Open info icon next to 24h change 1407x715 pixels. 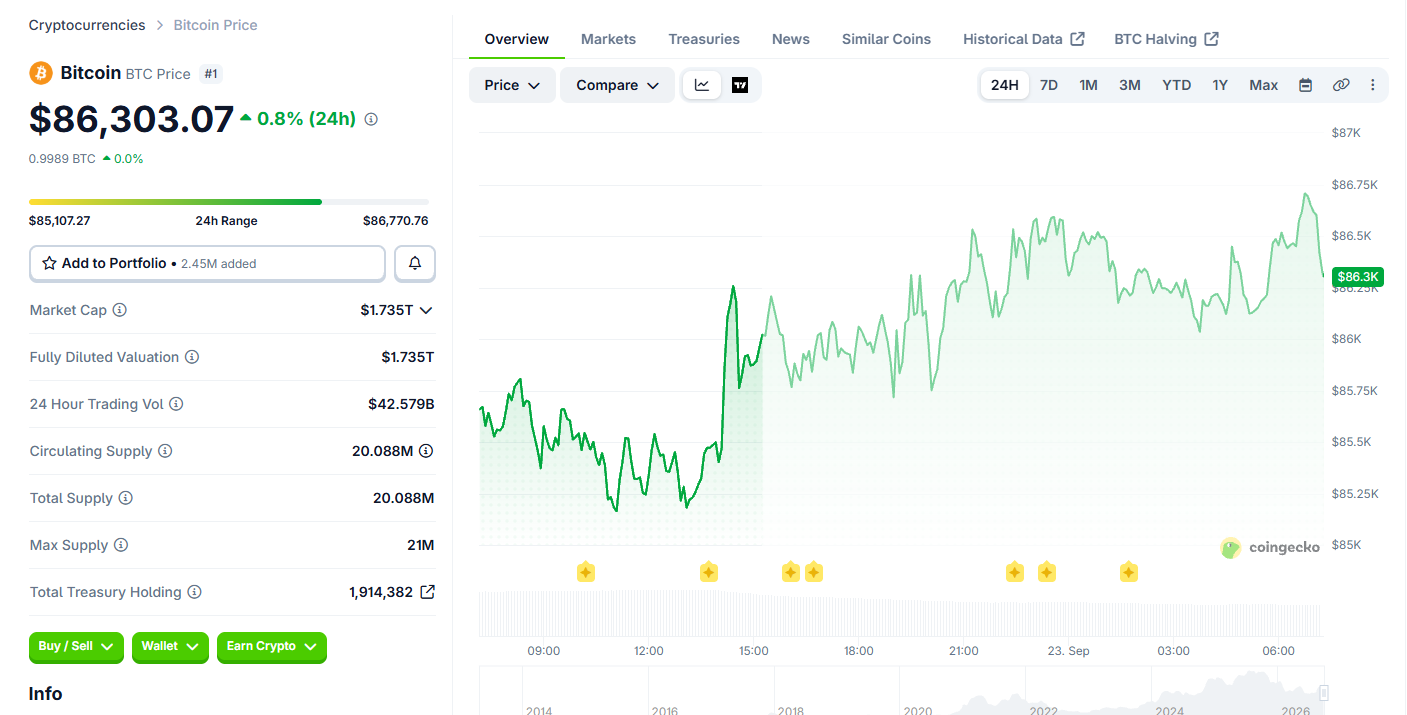pyautogui.click(x=371, y=119)
